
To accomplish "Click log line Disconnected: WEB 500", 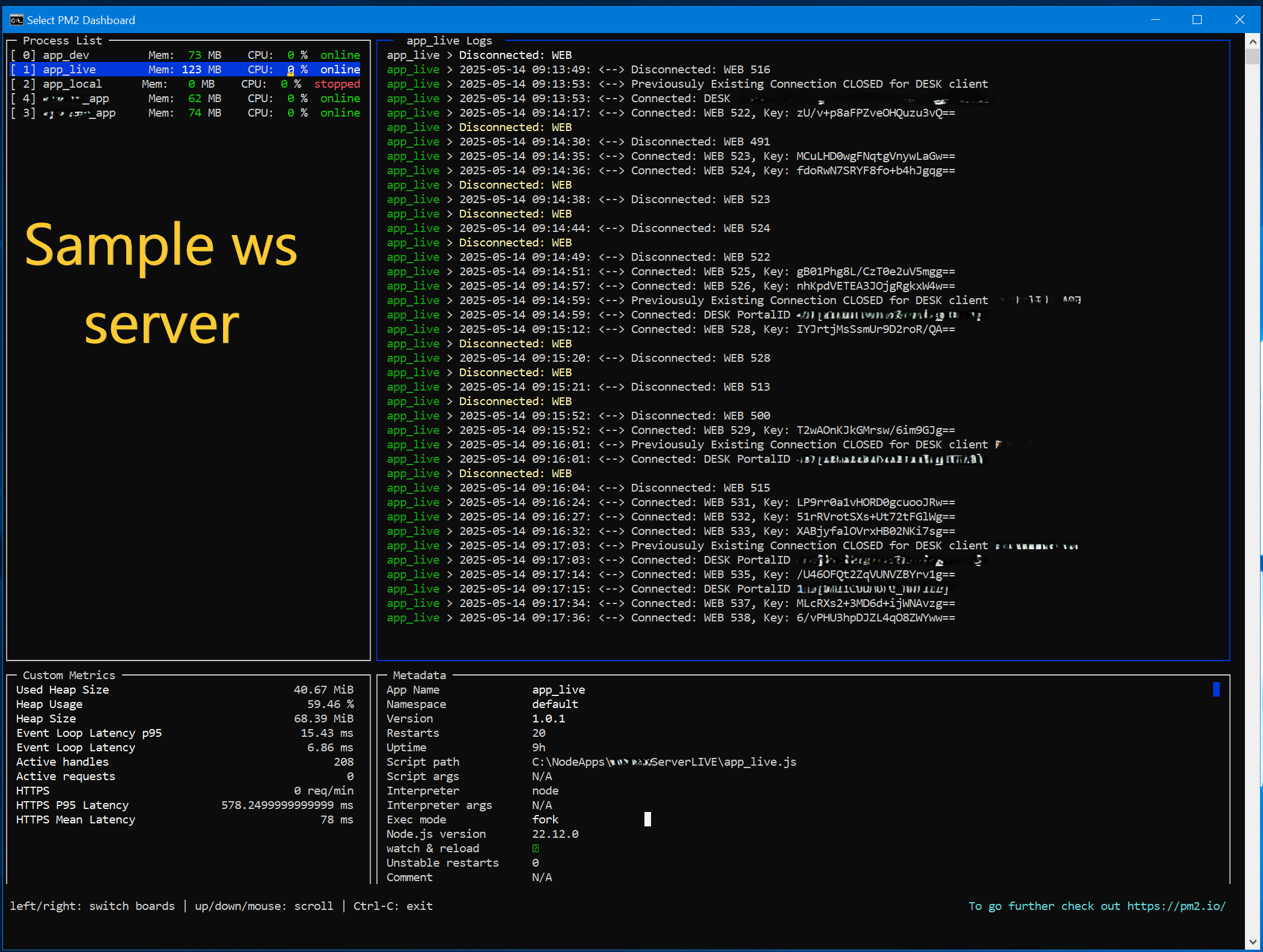I will pyautogui.click(x=578, y=416).
